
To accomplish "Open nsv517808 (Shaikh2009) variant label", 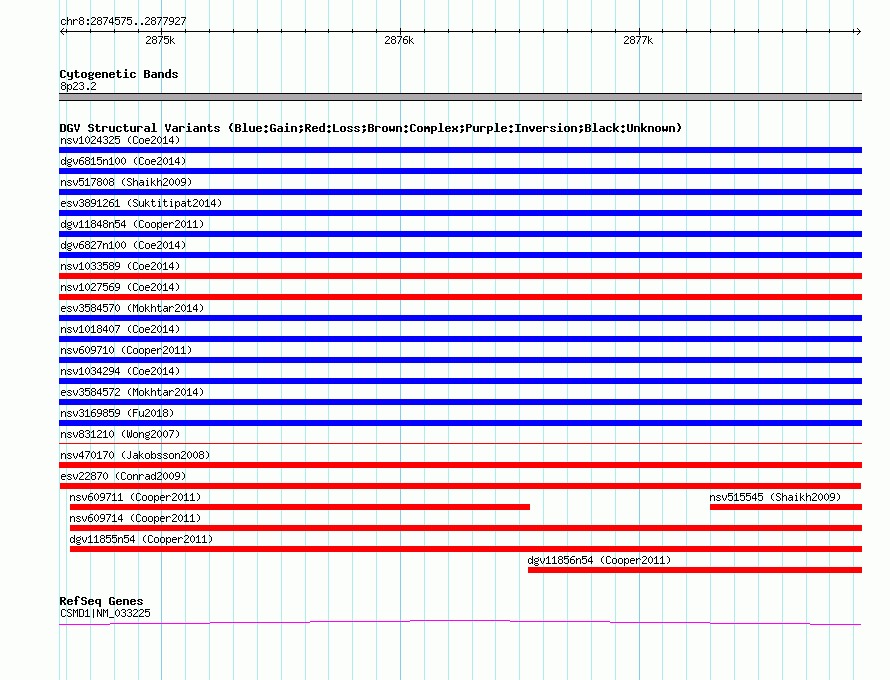I will (126, 182).
